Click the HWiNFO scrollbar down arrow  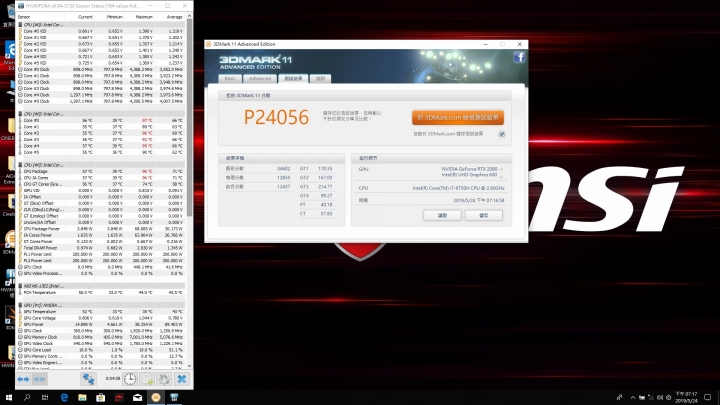190,366
